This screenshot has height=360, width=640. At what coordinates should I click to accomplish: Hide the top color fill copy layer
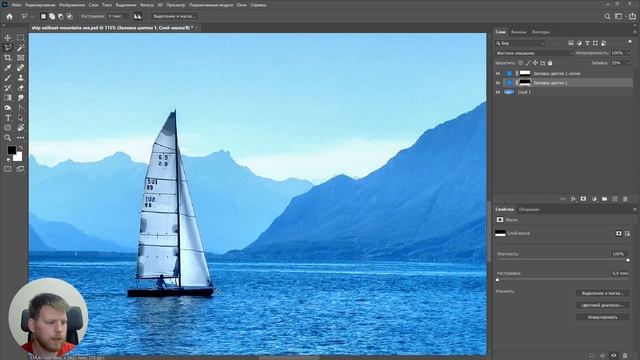coord(498,73)
